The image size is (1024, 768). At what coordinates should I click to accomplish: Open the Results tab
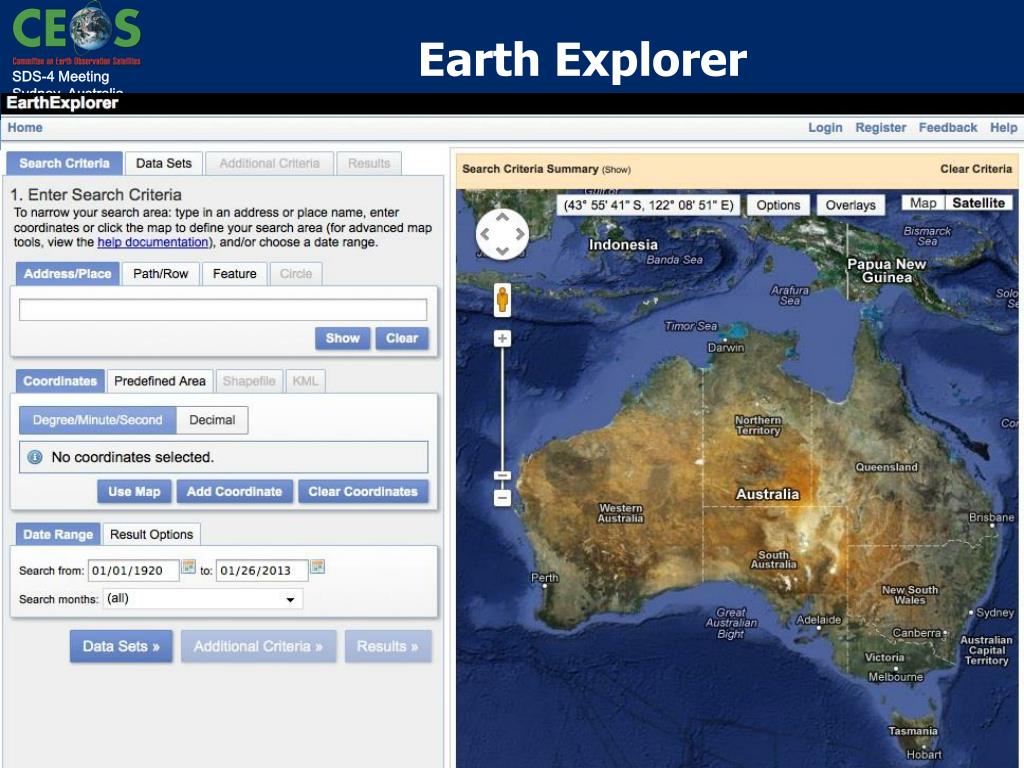point(369,163)
